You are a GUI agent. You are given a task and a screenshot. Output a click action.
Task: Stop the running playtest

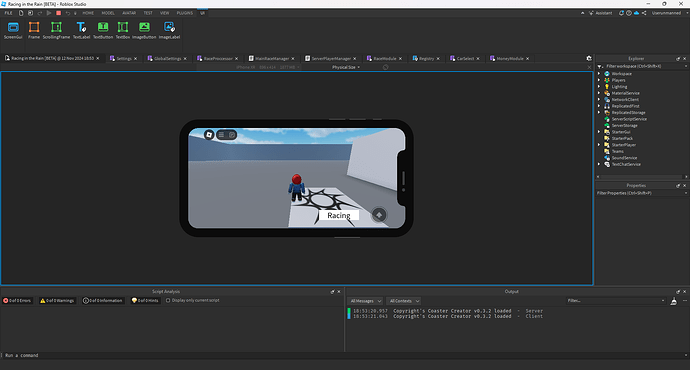pyautogui.click(x=58, y=13)
